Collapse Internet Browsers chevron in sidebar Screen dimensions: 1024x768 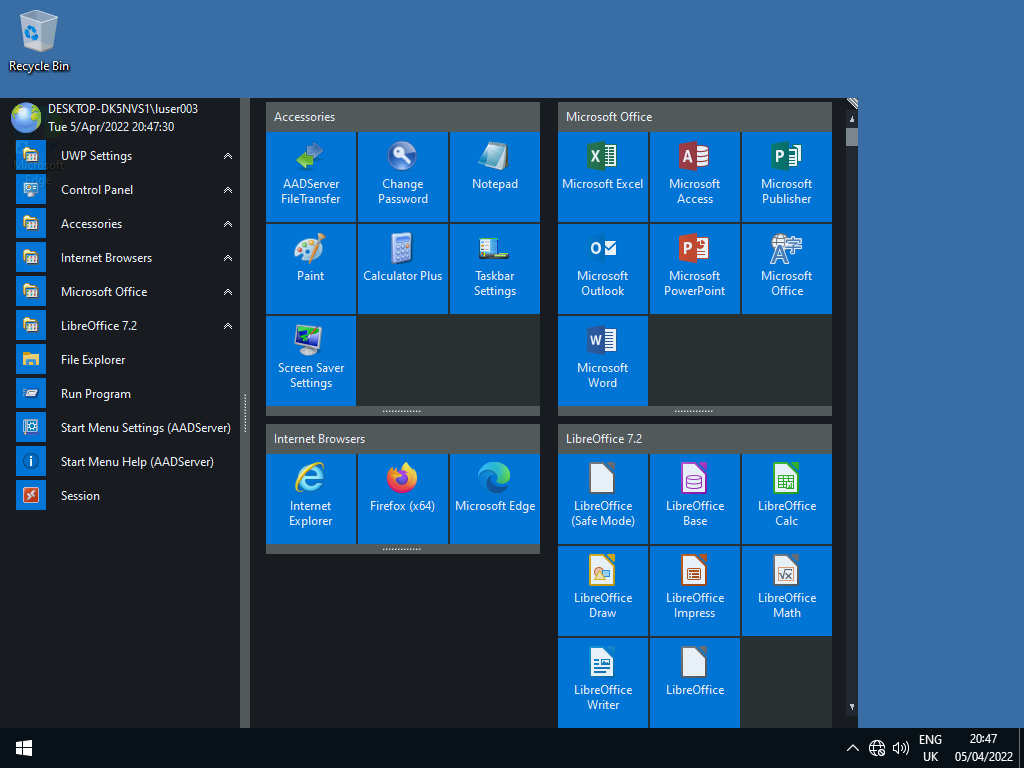(228, 258)
